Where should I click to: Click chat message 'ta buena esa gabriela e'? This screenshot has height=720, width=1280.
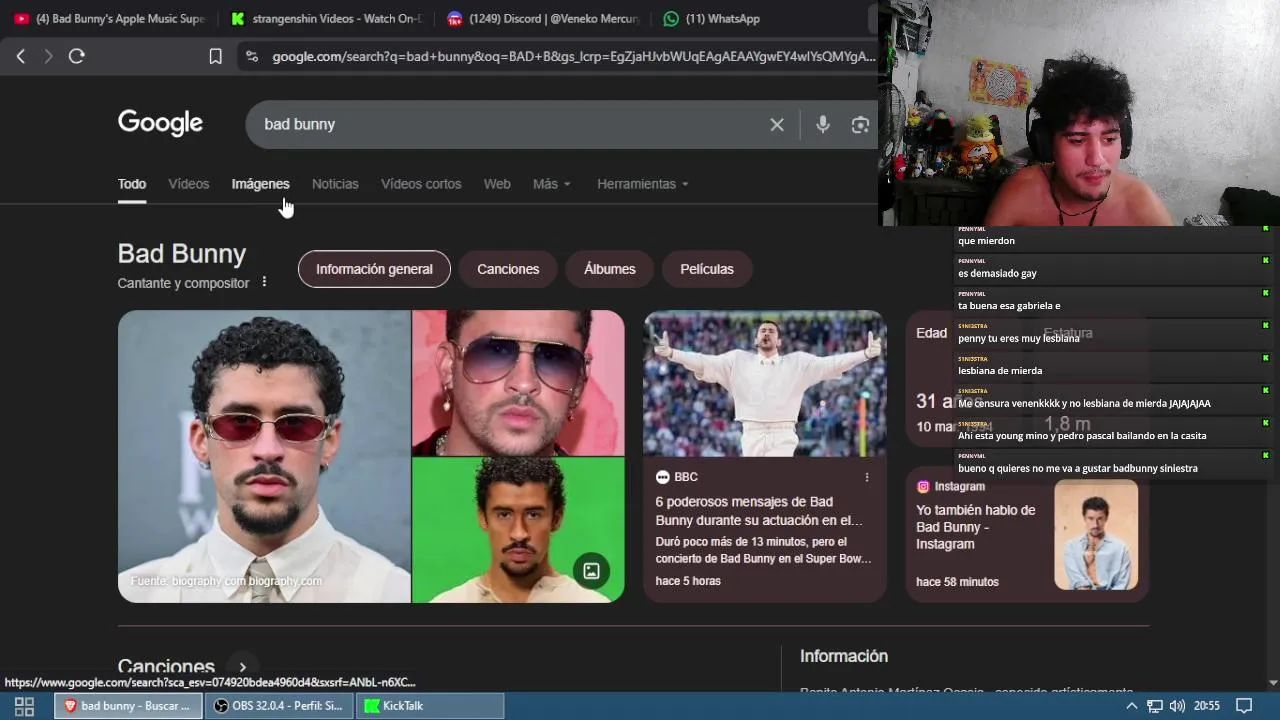(1009, 306)
